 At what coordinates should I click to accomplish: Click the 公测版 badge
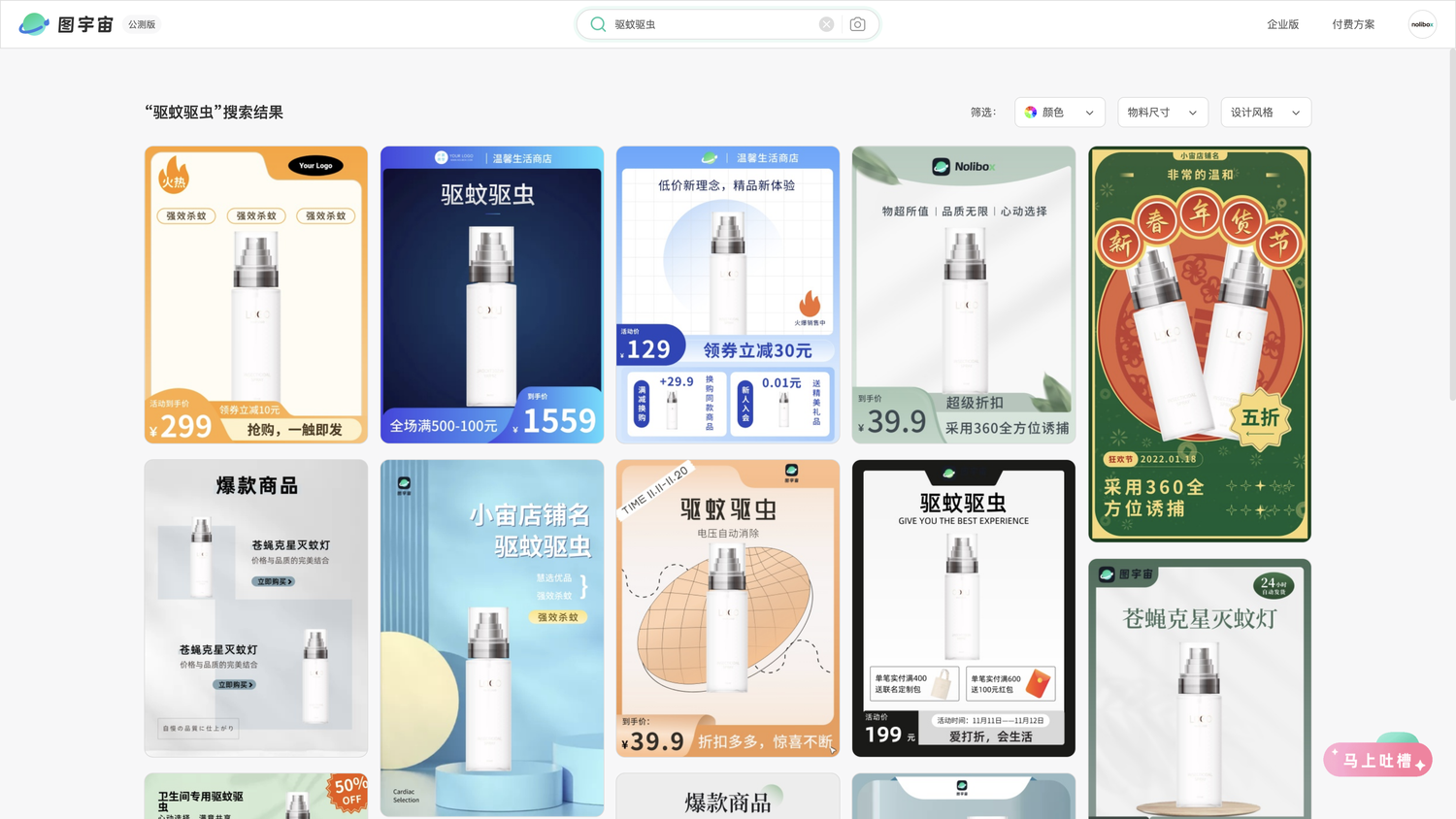tap(142, 24)
